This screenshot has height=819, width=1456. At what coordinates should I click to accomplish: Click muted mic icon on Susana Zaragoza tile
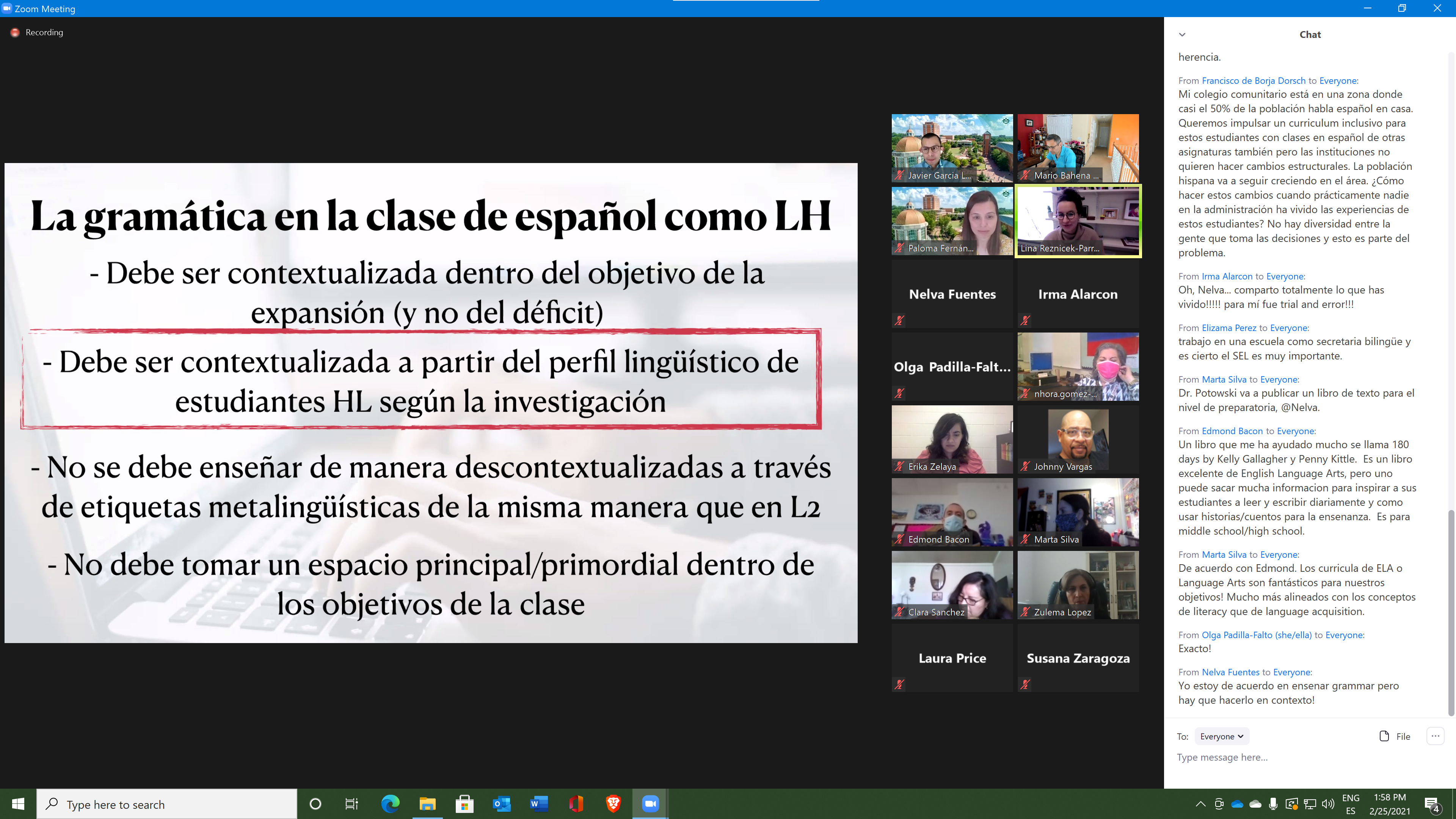(1025, 684)
